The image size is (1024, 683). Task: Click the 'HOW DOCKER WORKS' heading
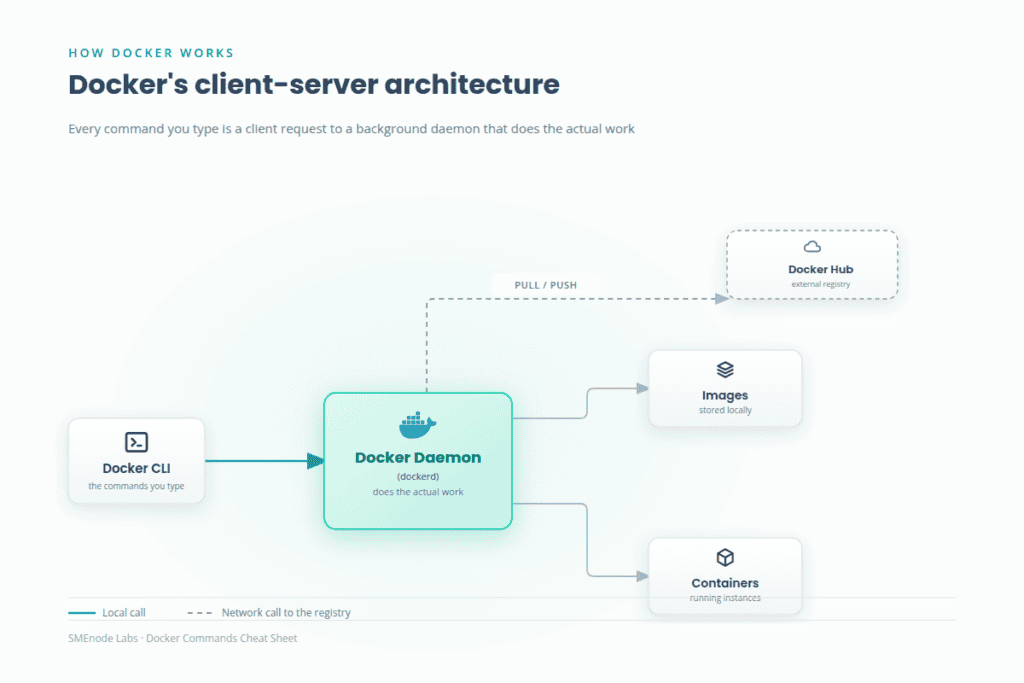tap(152, 53)
